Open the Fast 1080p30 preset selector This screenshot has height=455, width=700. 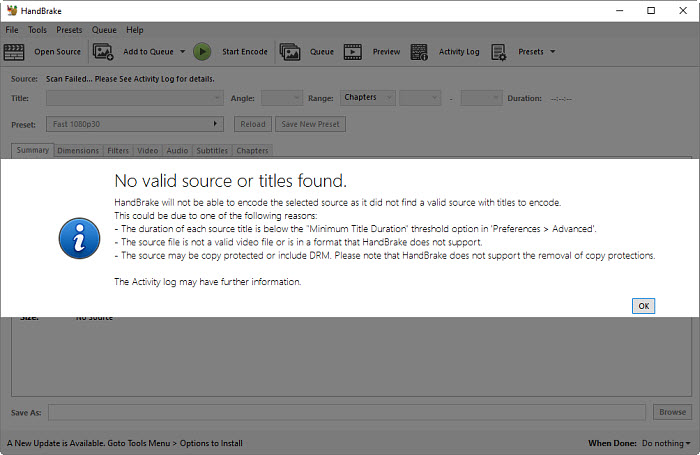point(135,124)
